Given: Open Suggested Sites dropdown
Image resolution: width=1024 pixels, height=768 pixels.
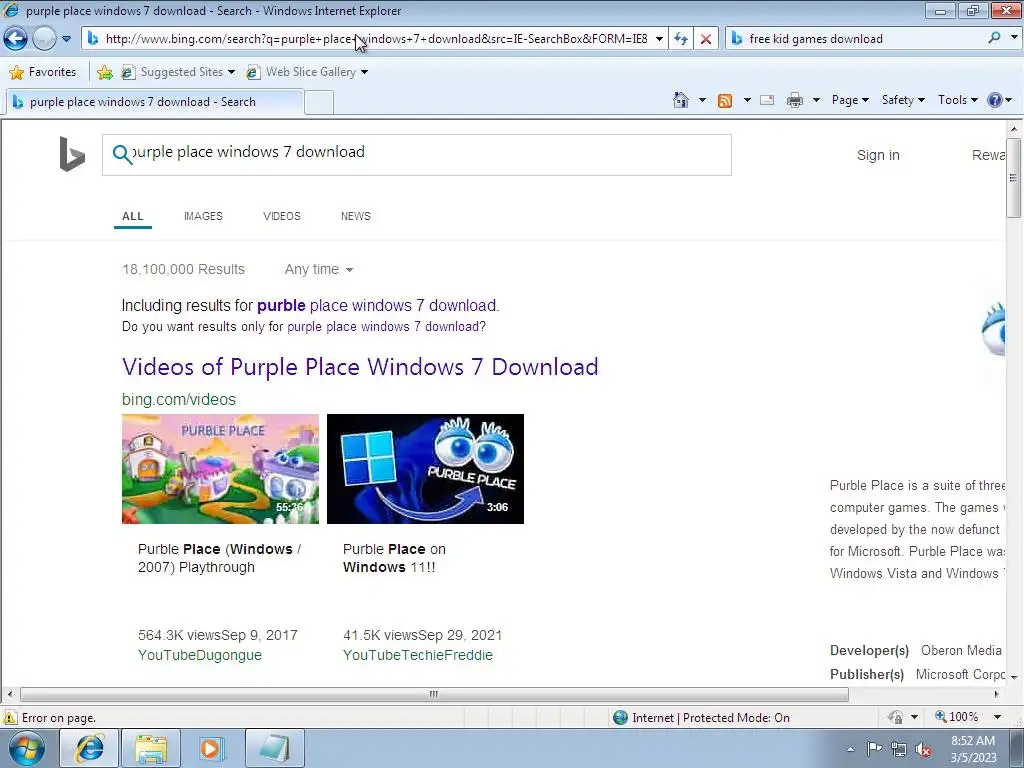Looking at the screenshot, I should pyautogui.click(x=178, y=72).
